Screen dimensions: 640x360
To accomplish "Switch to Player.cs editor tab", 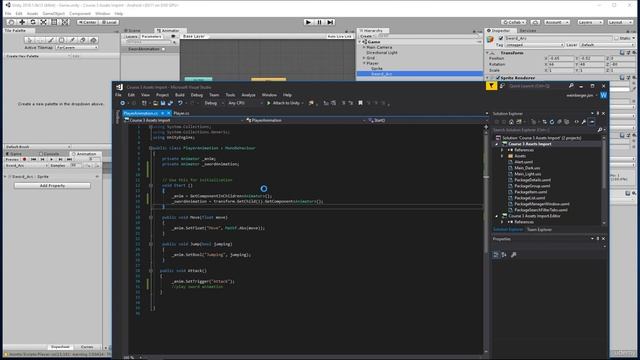I will coord(181,113).
